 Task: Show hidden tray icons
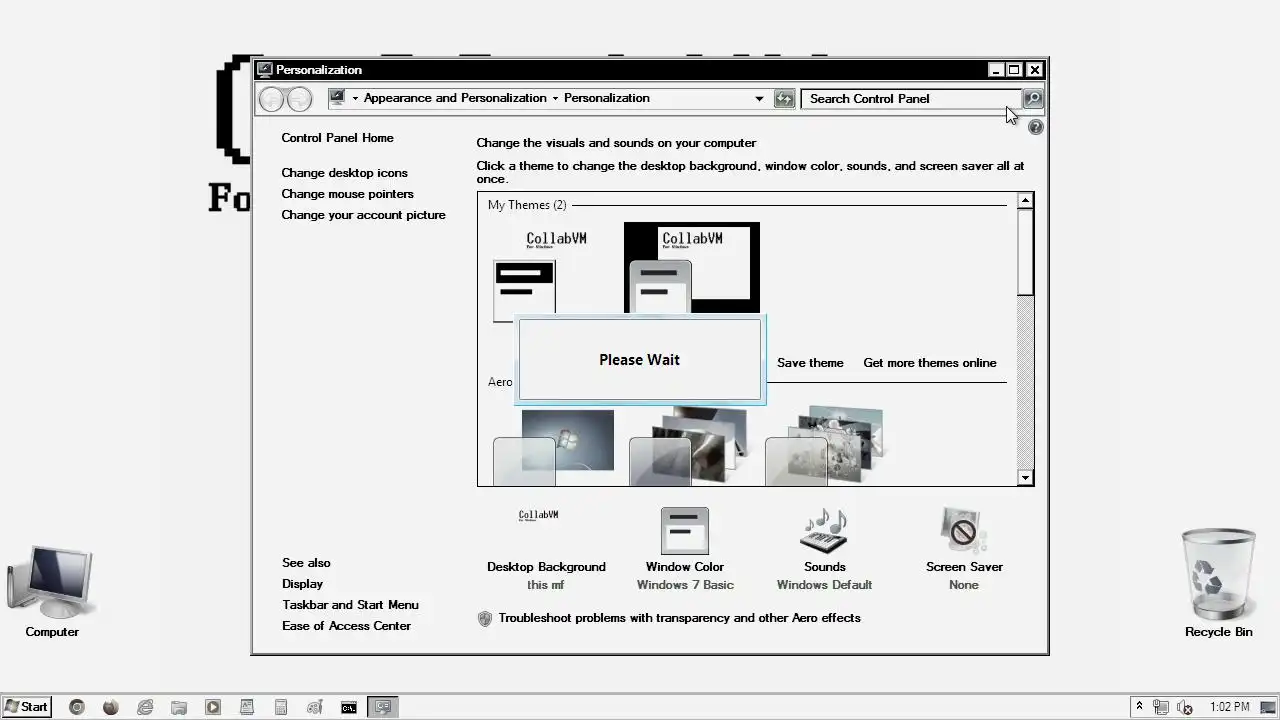tap(1139, 707)
